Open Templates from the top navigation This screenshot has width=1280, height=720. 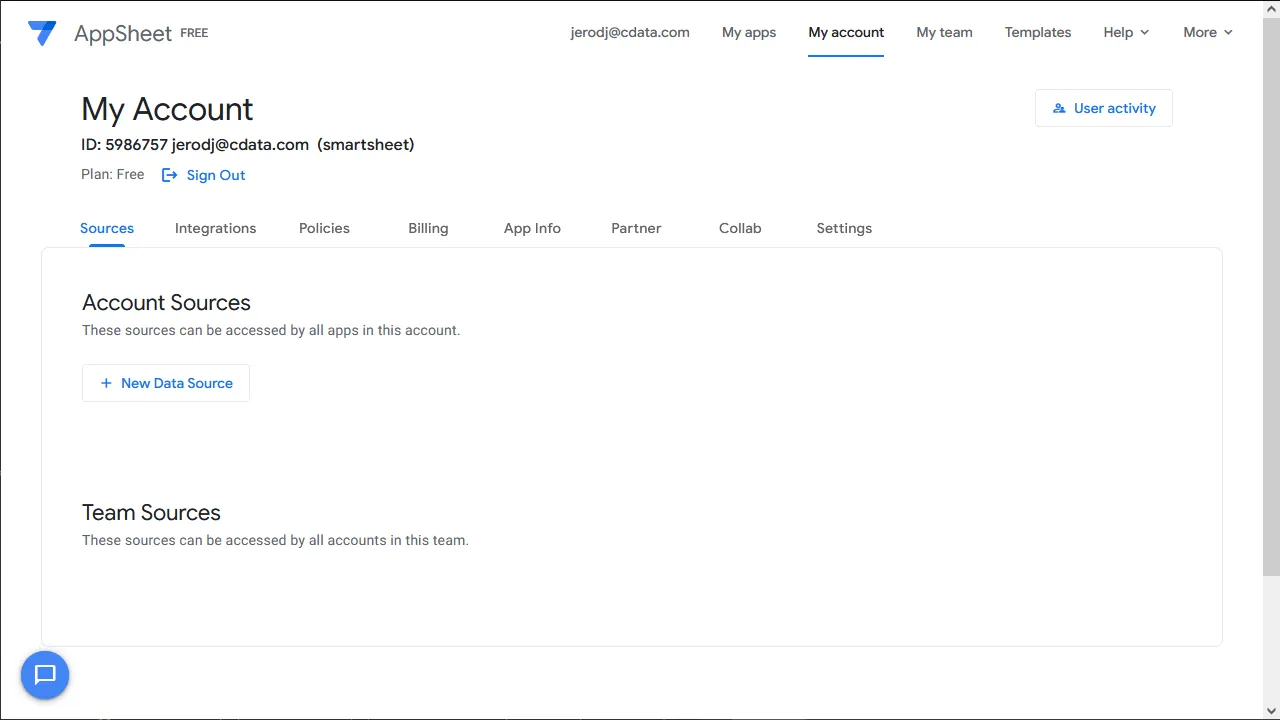tap(1037, 32)
